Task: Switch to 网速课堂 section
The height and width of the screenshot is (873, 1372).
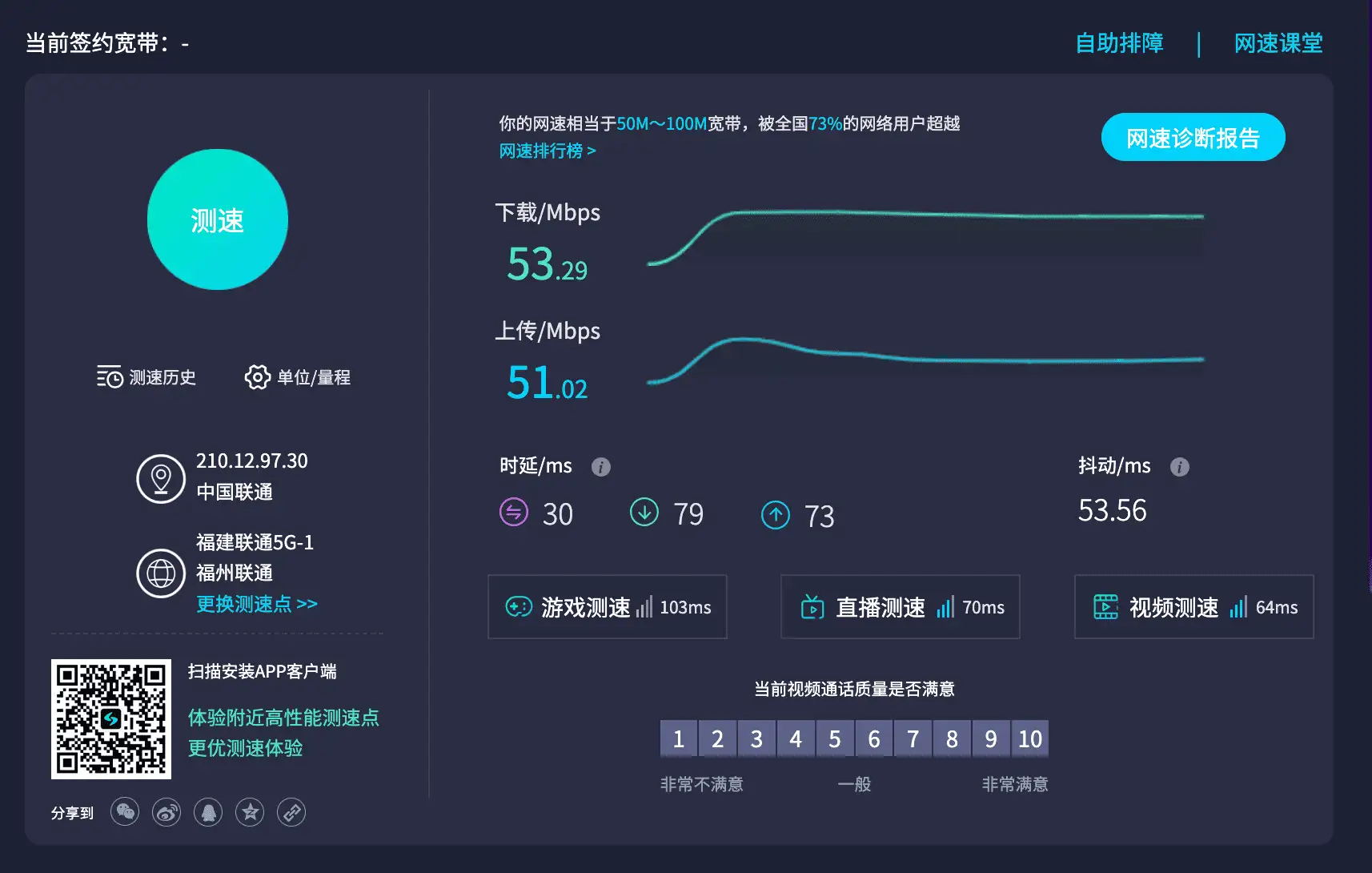Action: click(1278, 43)
